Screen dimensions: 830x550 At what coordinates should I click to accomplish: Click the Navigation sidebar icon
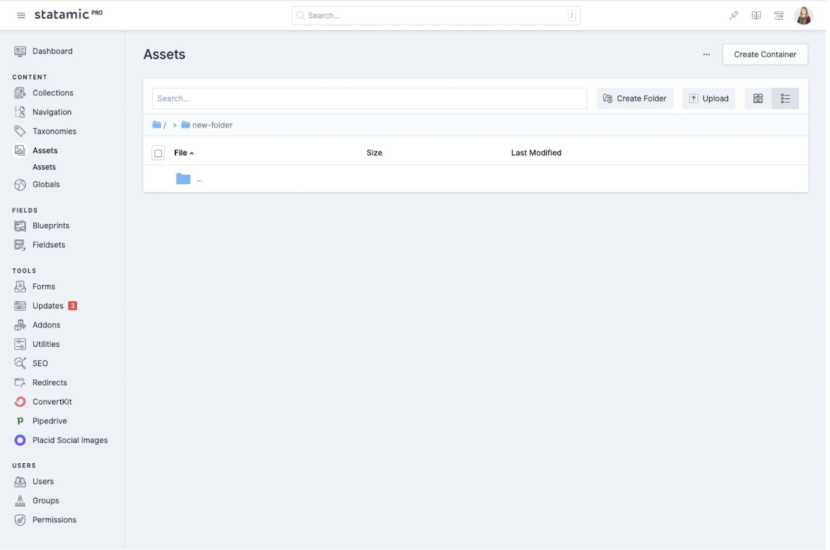click(20, 112)
